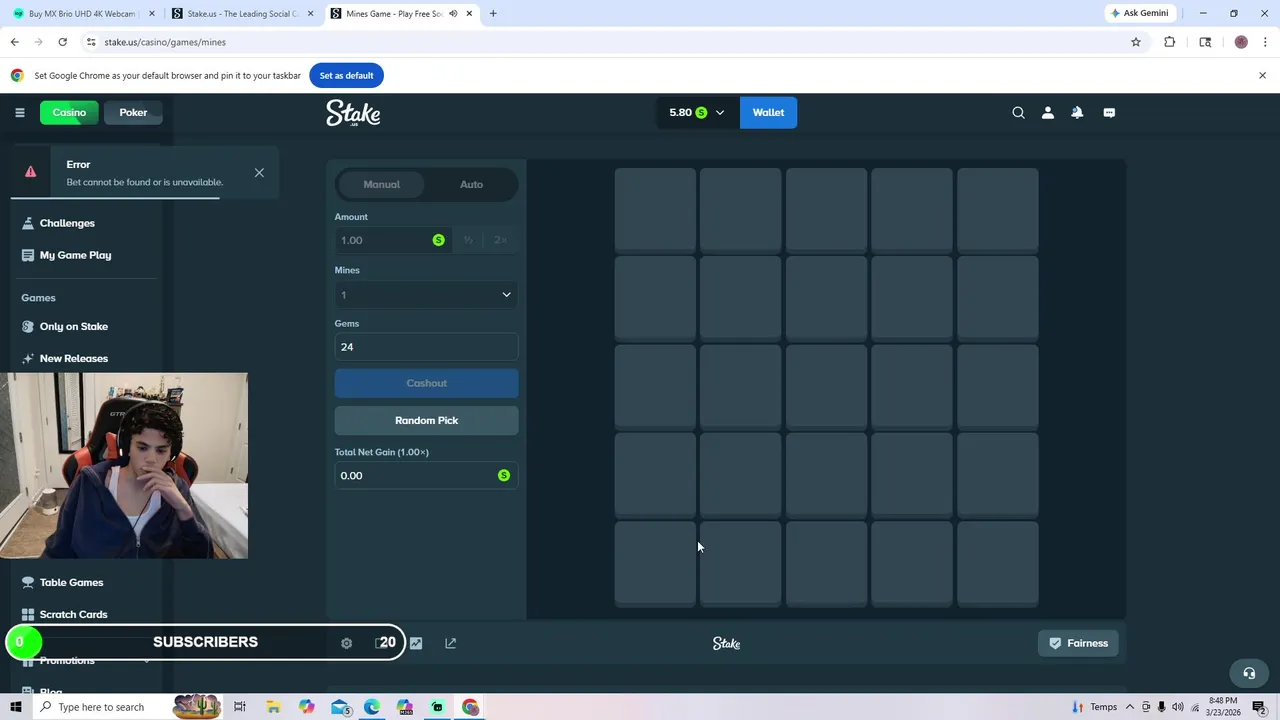Click the bet Amount input field
This screenshot has width=1280, height=720.
391,240
